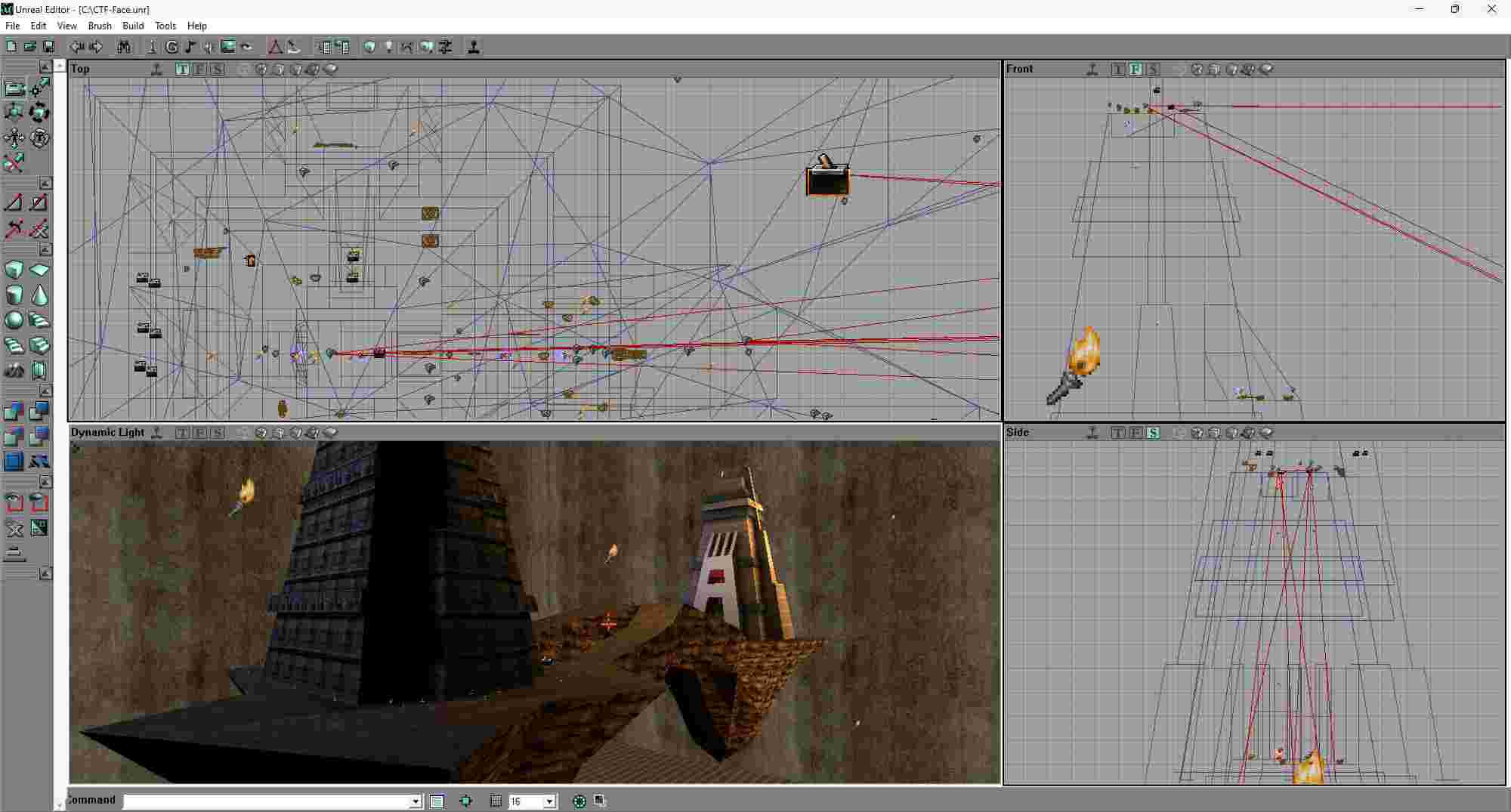Select the Sphere brush builder
Image resolution: width=1511 pixels, height=812 pixels.
tap(14, 320)
